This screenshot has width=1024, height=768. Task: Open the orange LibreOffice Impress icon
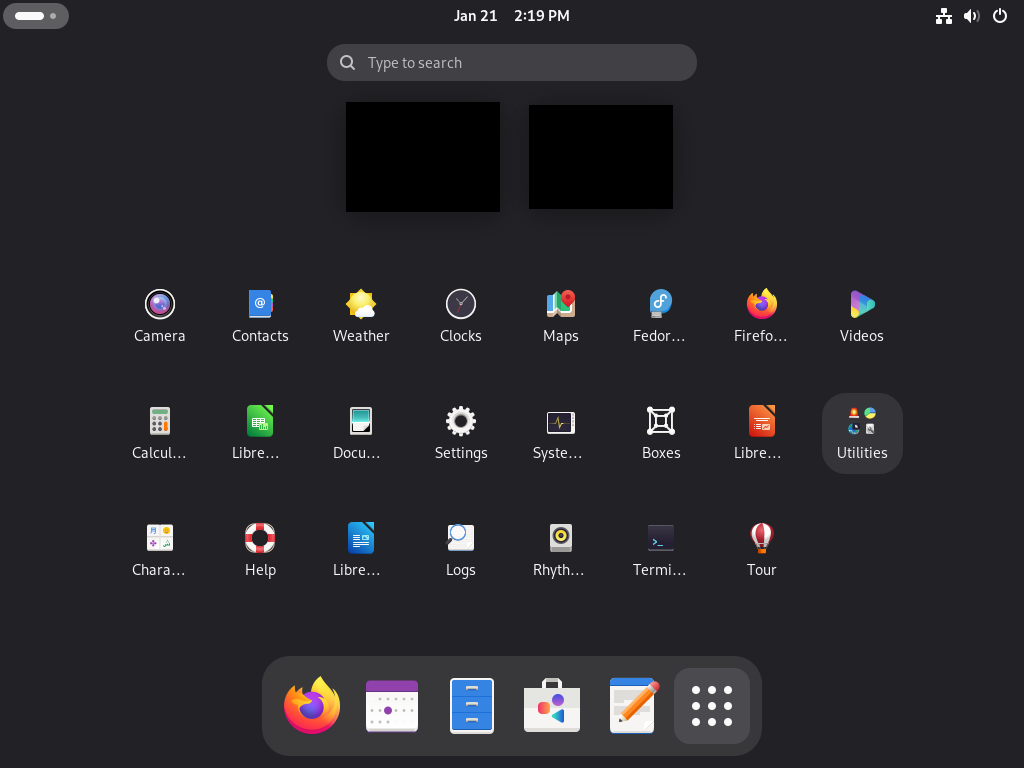pyautogui.click(x=761, y=433)
